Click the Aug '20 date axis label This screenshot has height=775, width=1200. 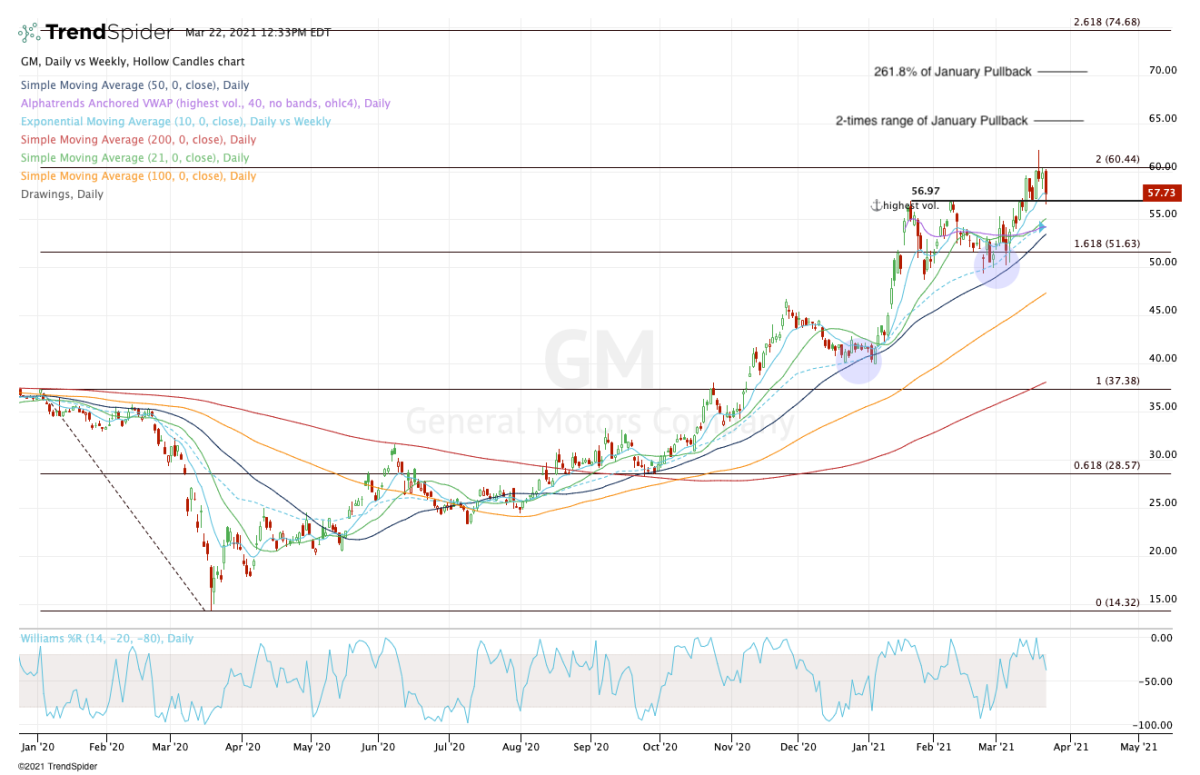520,746
